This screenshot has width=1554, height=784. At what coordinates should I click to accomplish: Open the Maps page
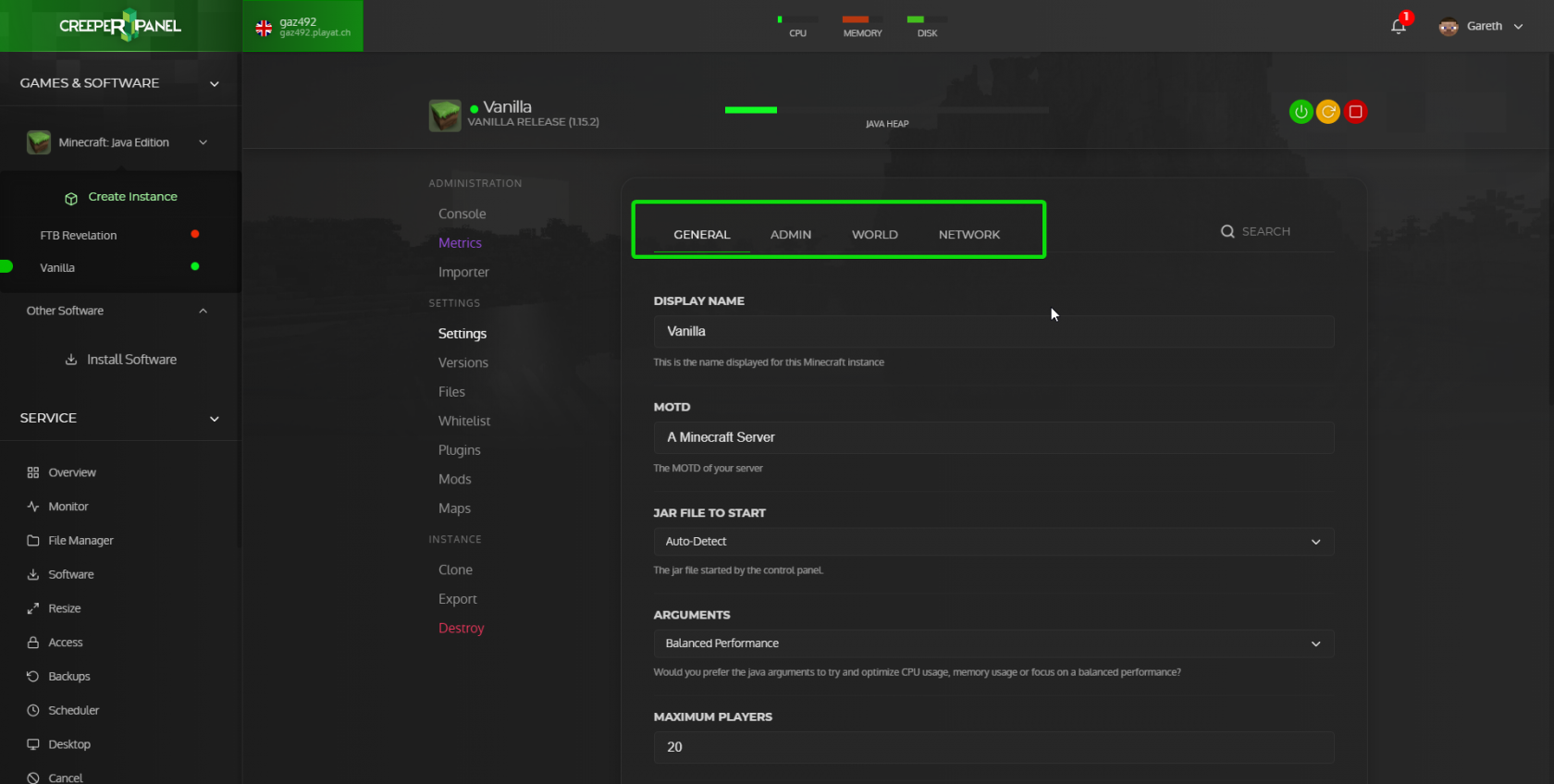[x=454, y=508]
